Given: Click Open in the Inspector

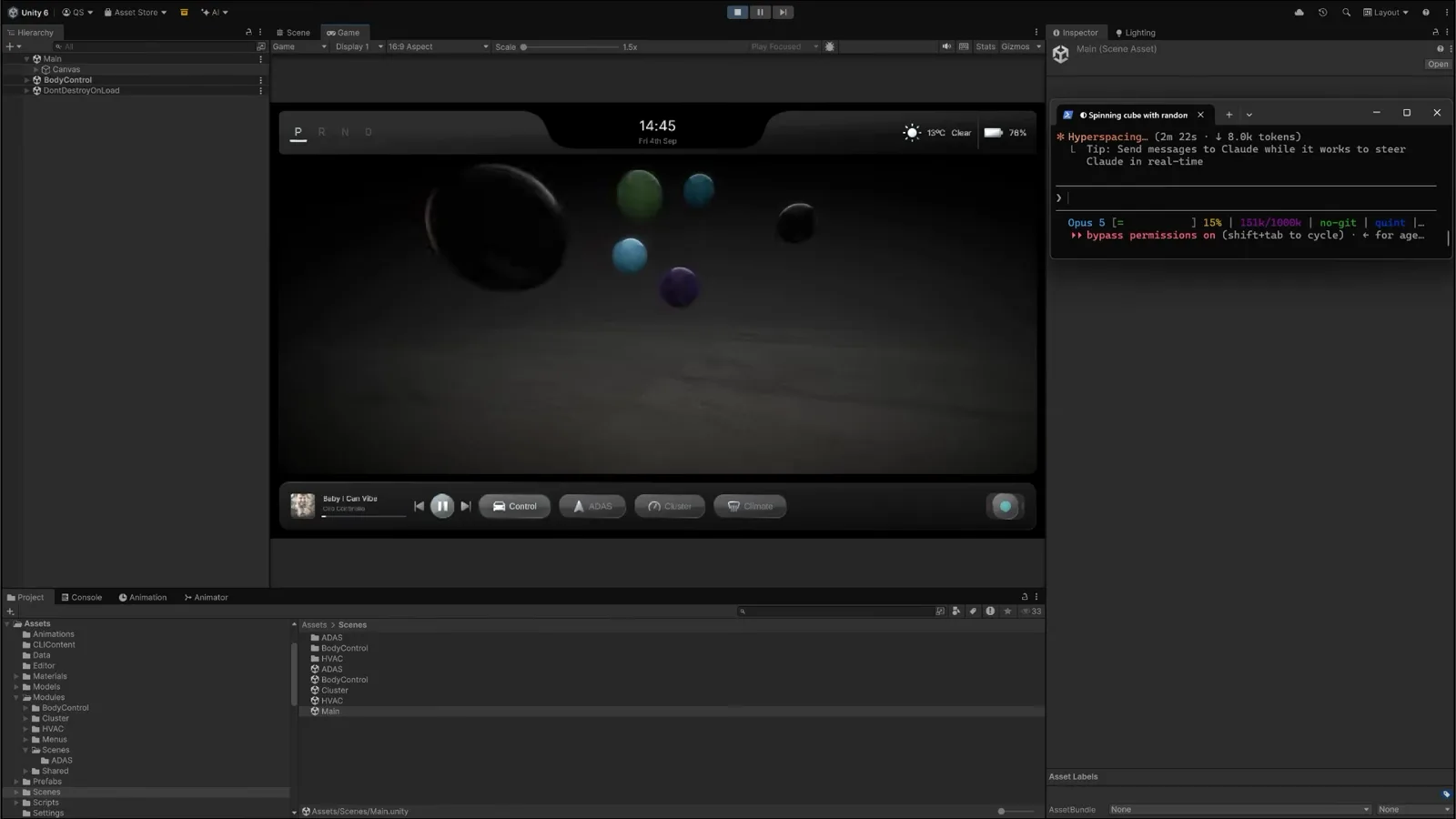Looking at the screenshot, I should (x=1438, y=65).
